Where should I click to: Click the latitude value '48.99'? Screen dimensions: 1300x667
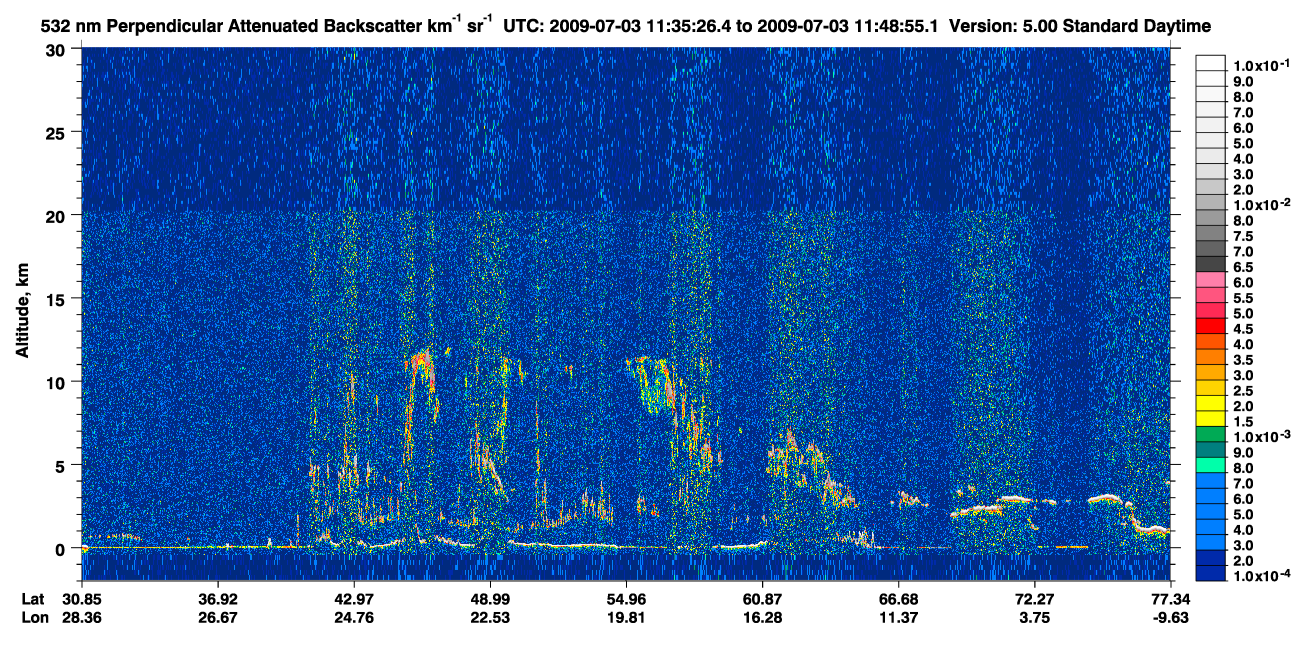(490, 598)
